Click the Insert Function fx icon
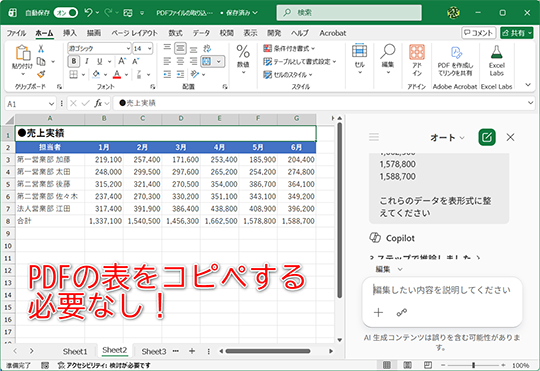The width and height of the screenshot is (540, 371). [98, 103]
